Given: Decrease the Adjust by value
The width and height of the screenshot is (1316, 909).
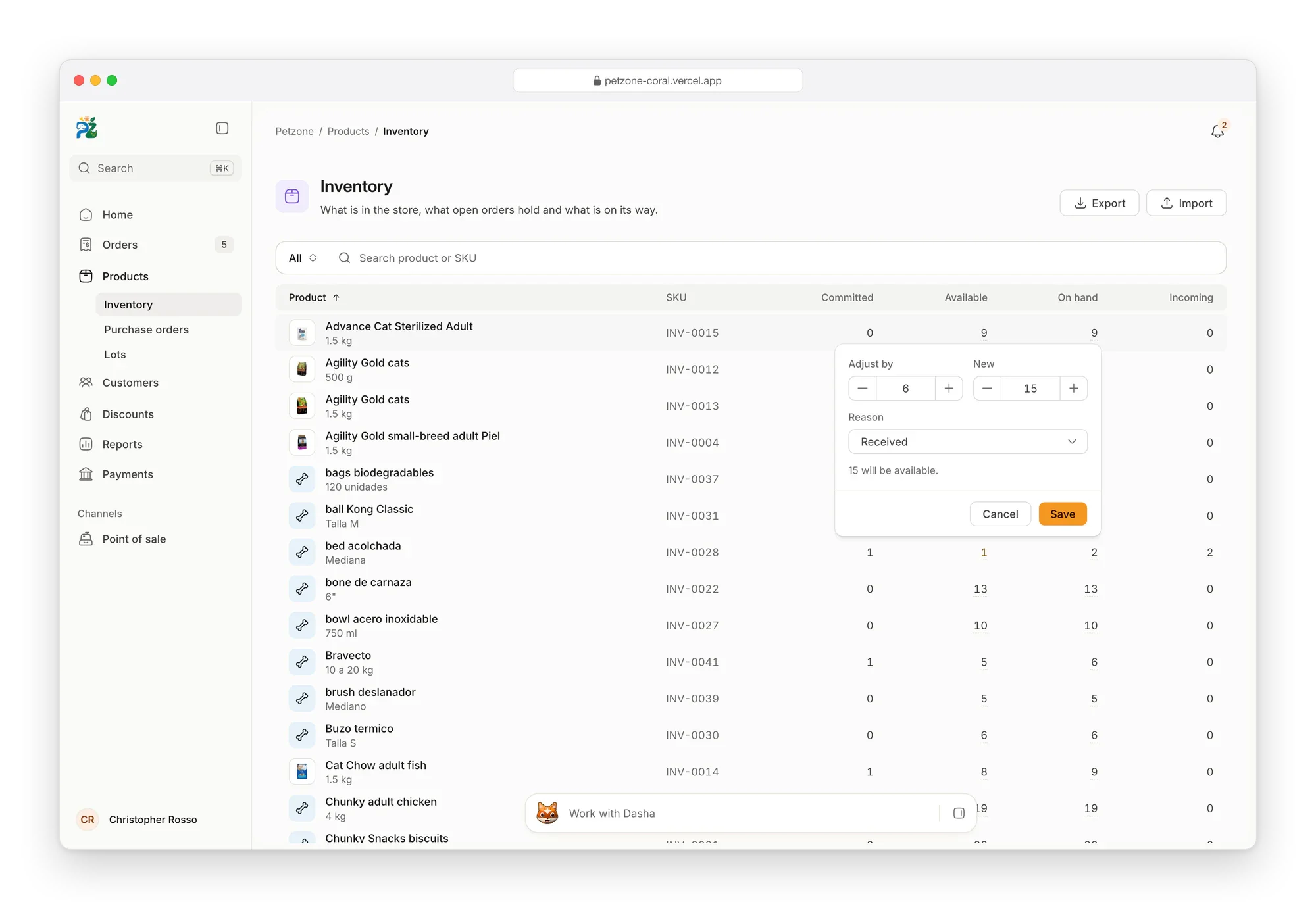Looking at the screenshot, I should 863,389.
